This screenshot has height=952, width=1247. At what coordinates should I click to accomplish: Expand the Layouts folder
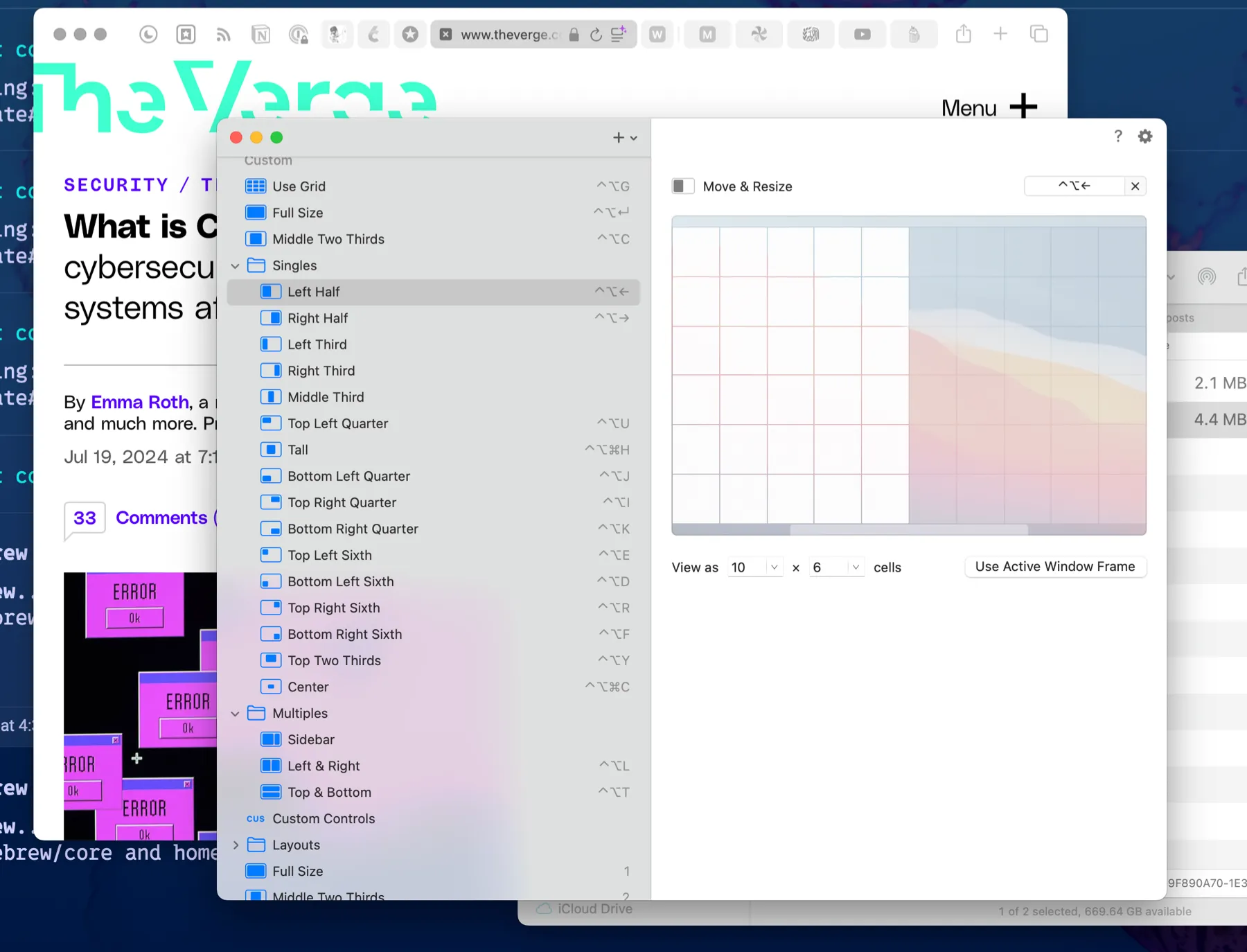click(x=236, y=845)
